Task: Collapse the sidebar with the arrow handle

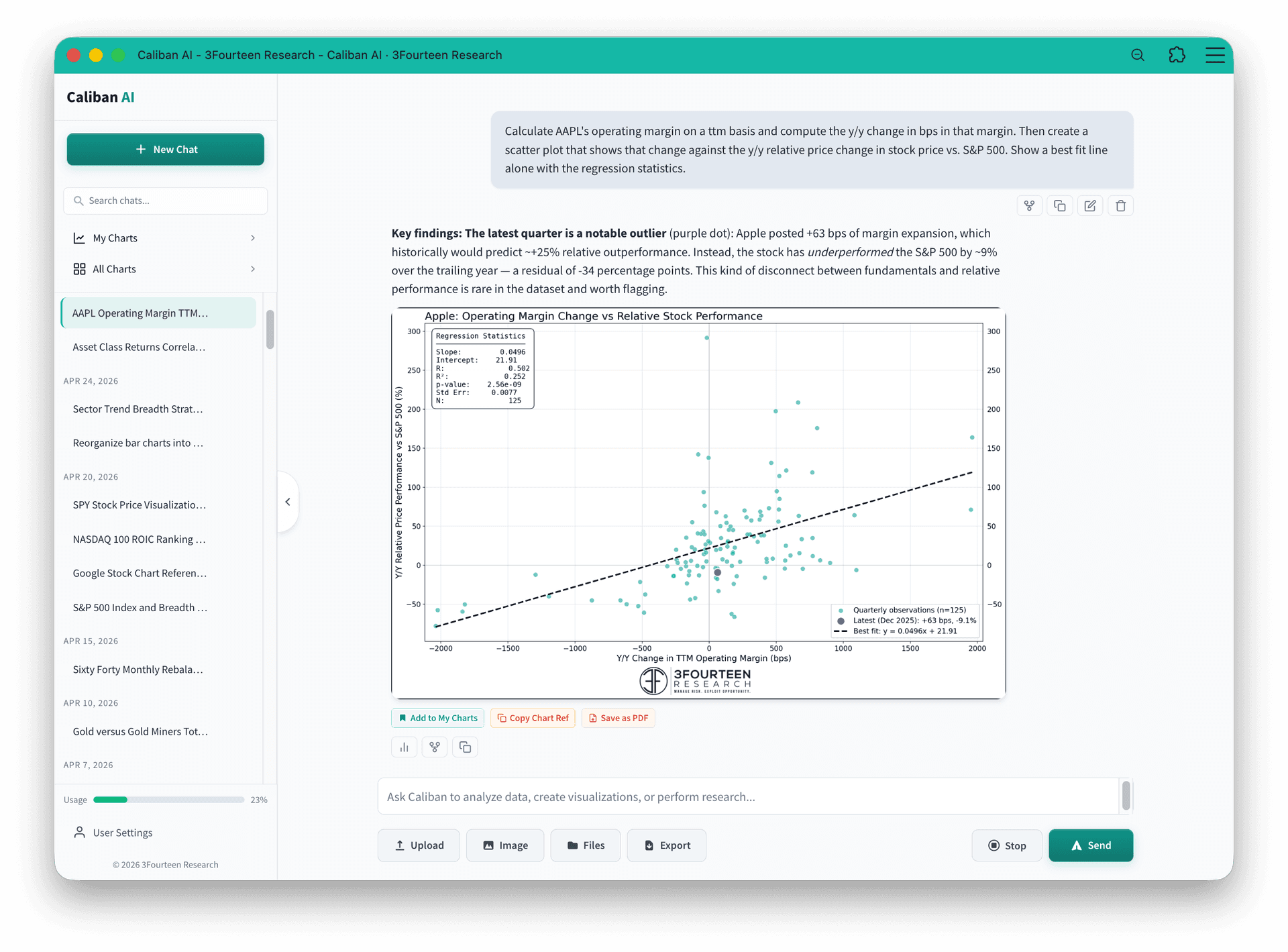Action: tap(288, 502)
